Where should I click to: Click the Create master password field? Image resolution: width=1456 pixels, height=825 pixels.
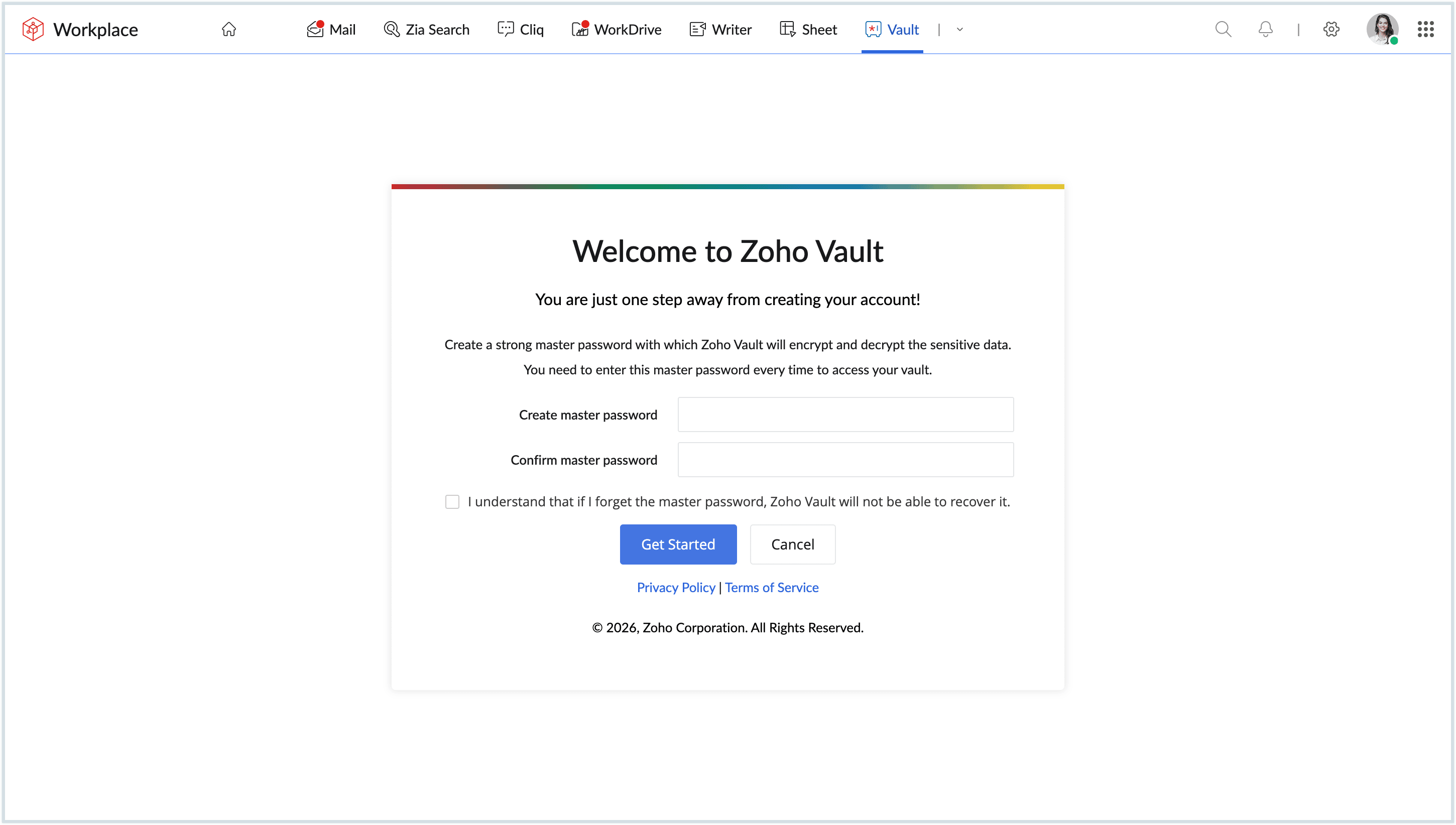[x=845, y=414]
